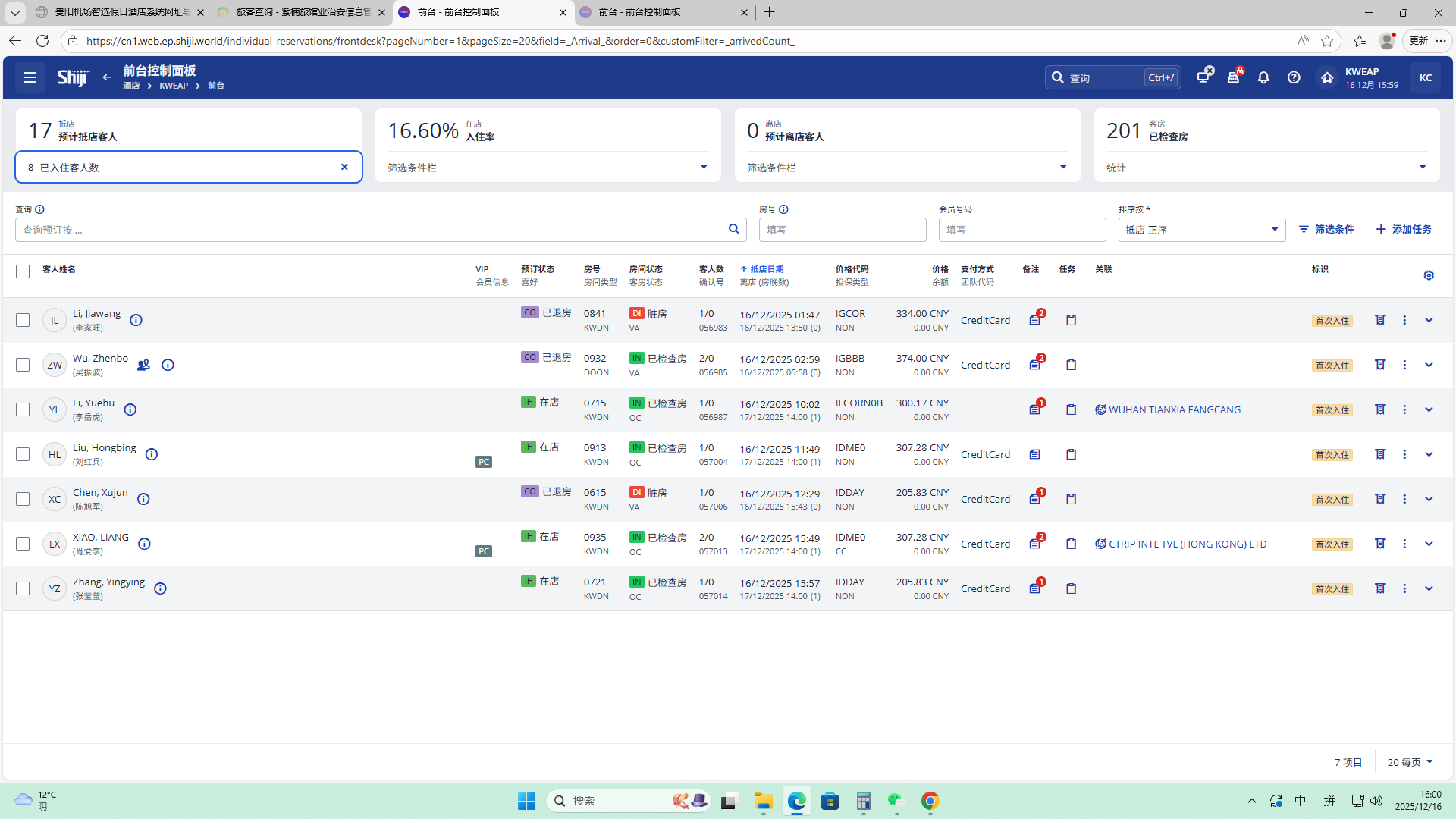Open CTRIP INTL TVL (HONG KONG) LTD link
Viewport: 1456px width, 819px height.
pyautogui.click(x=1187, y=544)
